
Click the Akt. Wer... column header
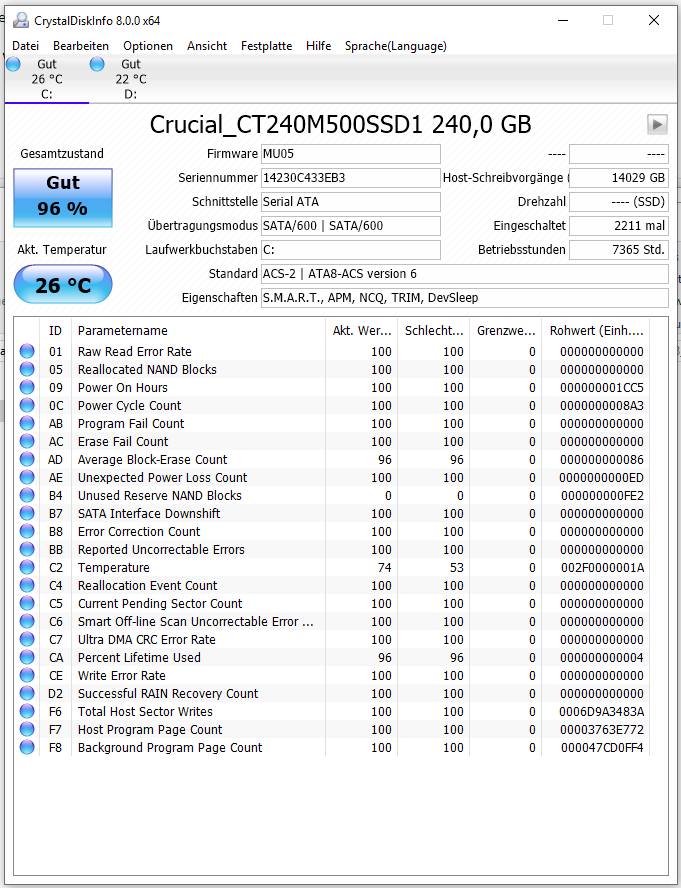tap(361, 331)
